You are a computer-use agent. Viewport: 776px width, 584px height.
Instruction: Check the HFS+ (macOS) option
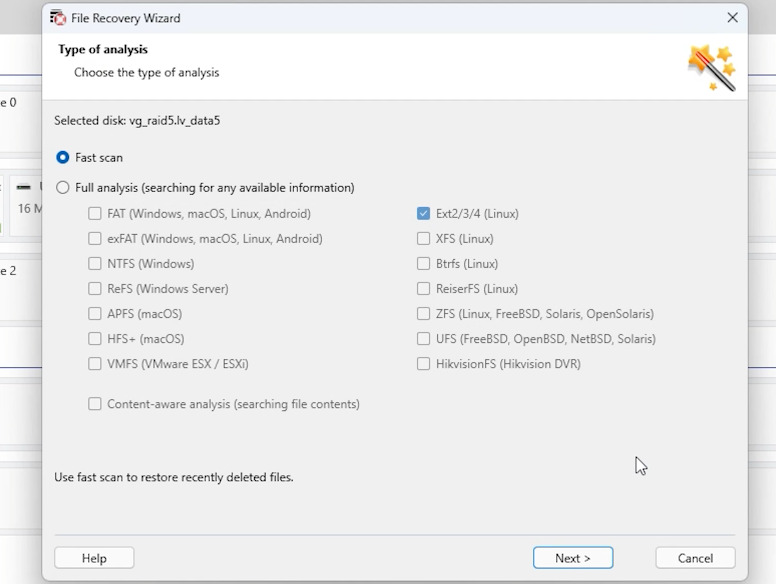(95, 339)
